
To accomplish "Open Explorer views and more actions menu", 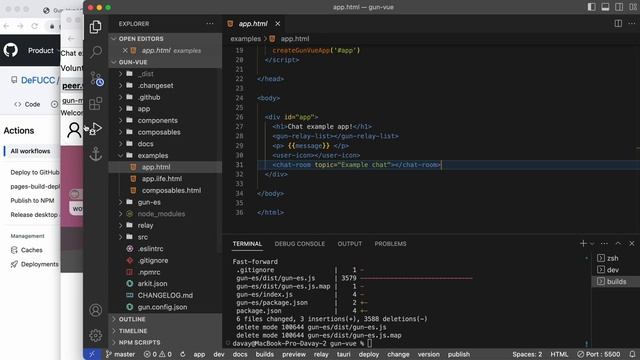I will coord(210,24).
